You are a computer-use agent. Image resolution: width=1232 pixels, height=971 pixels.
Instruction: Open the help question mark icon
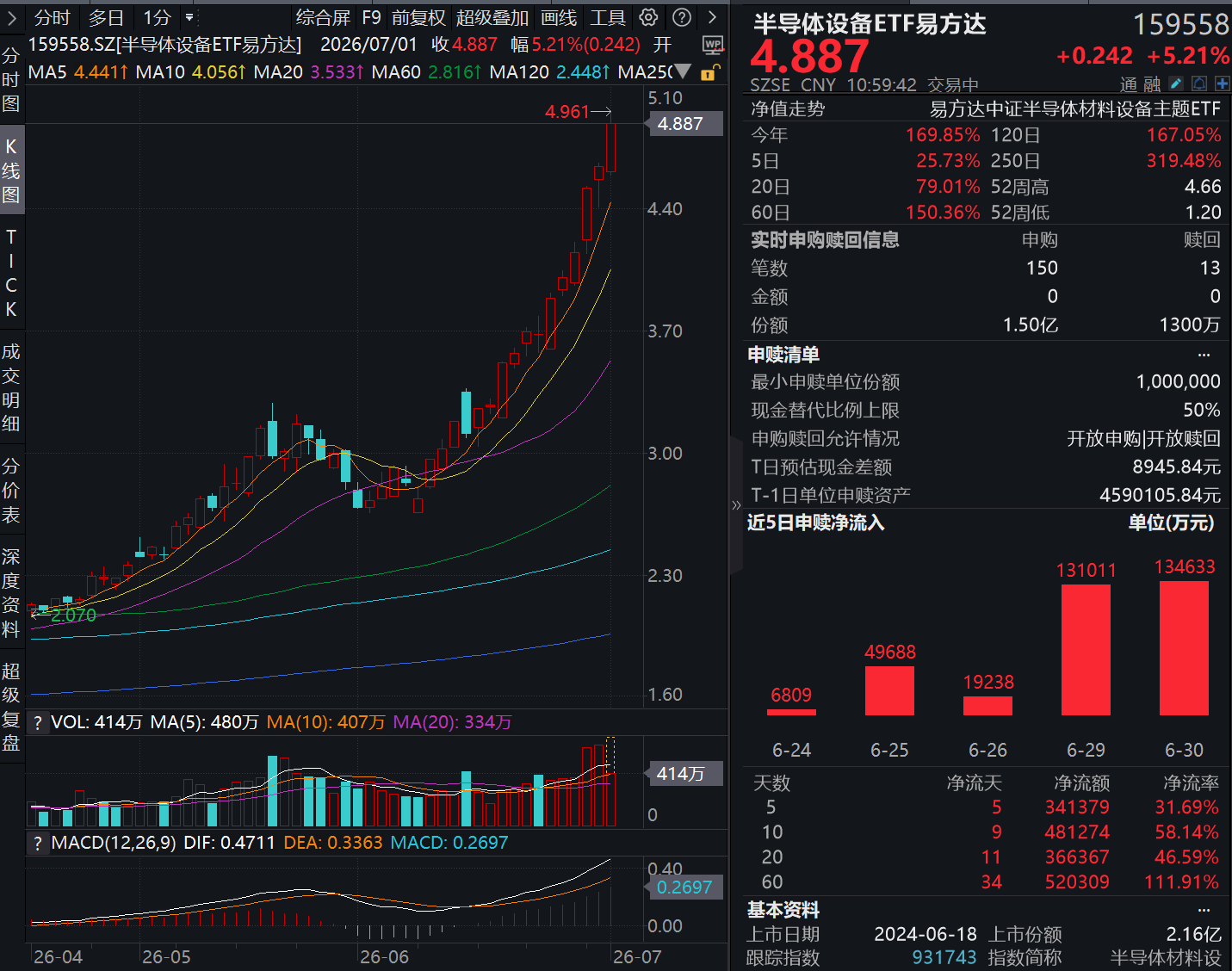[x=682, y=17]
